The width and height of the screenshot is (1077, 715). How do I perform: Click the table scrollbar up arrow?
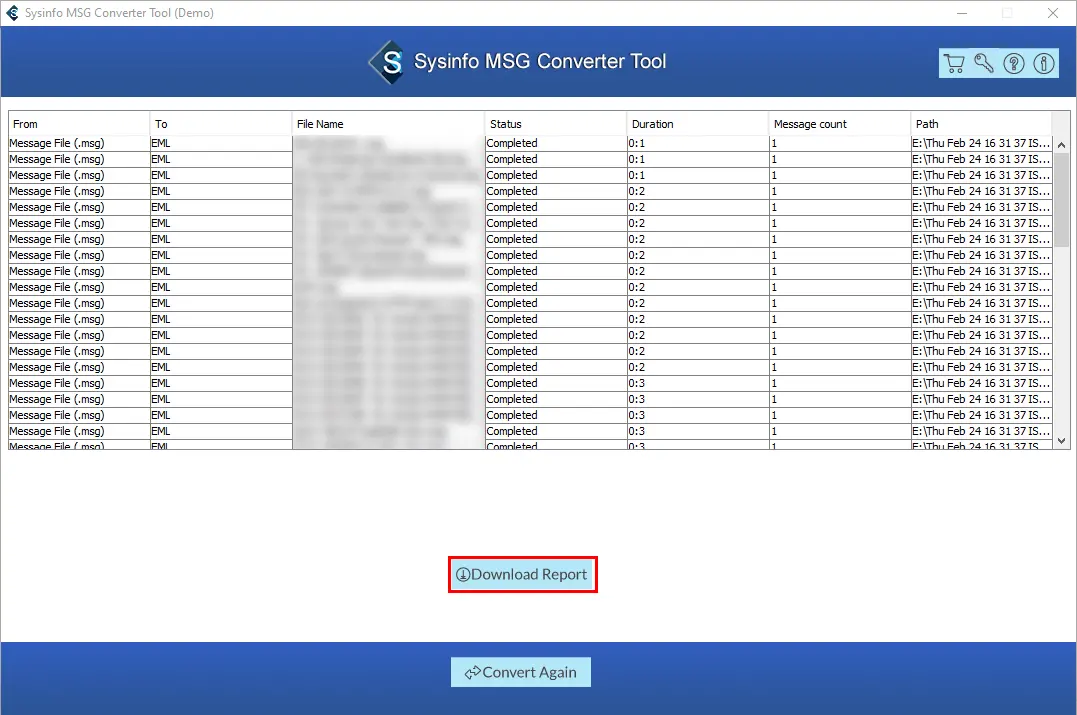pos(1061,145)
